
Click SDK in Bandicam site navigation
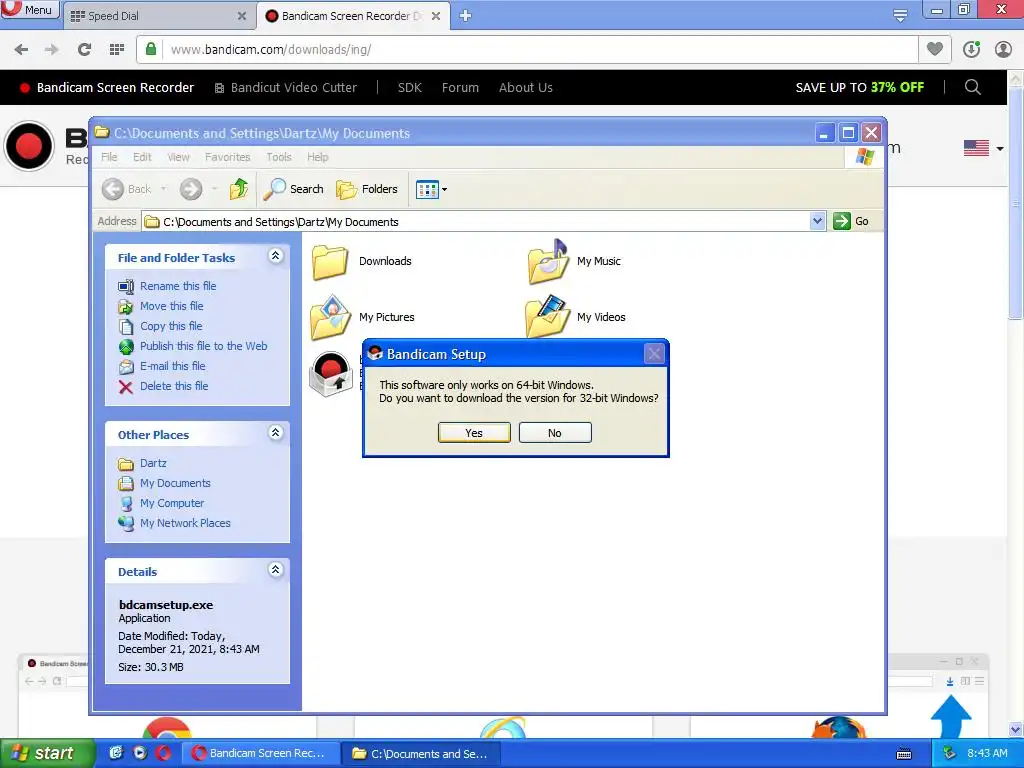click(409, 88)
